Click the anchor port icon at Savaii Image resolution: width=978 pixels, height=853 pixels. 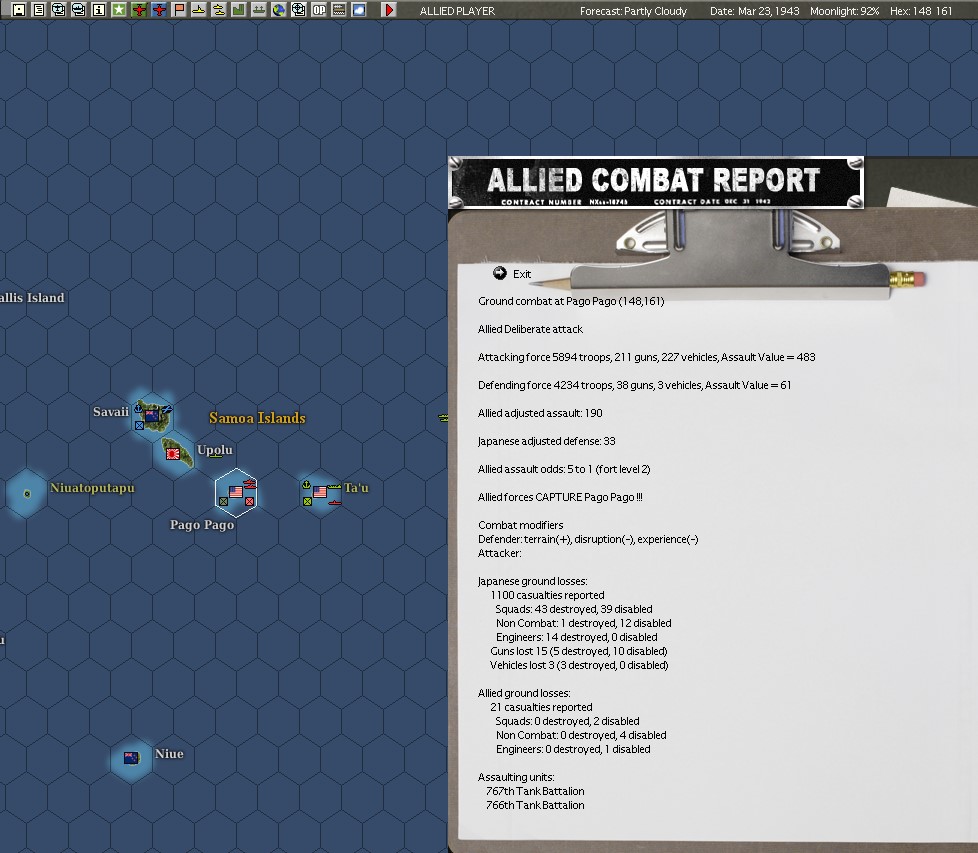pyautogui.click(x=138, y=408)
